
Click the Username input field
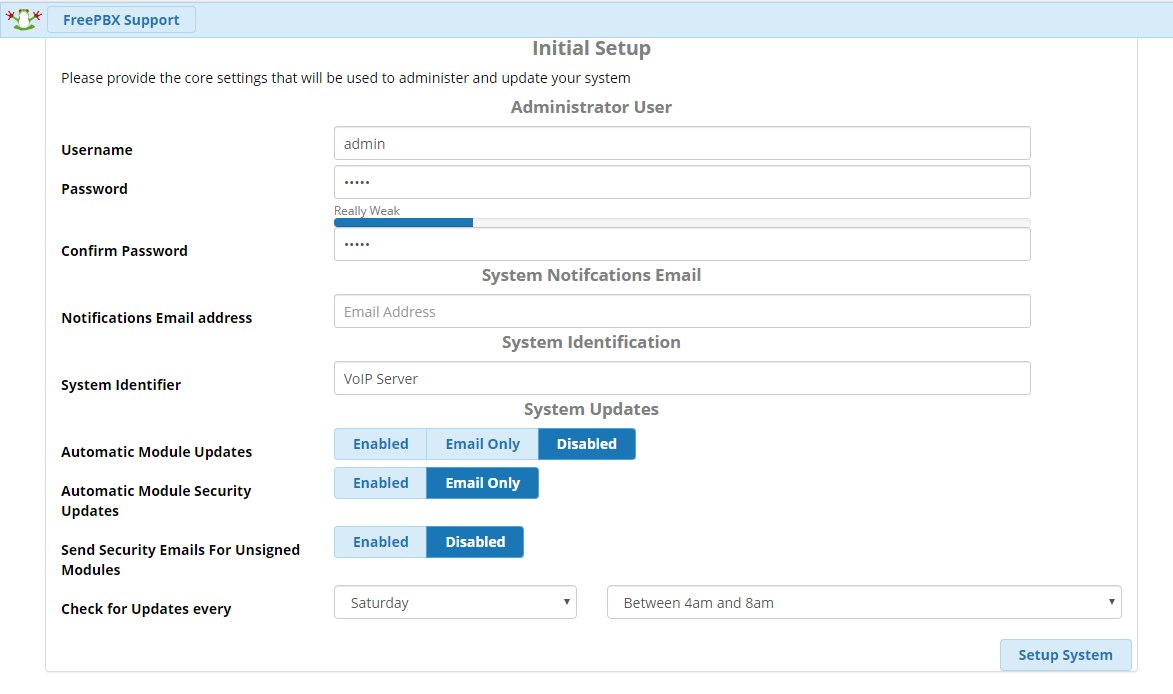681,143
